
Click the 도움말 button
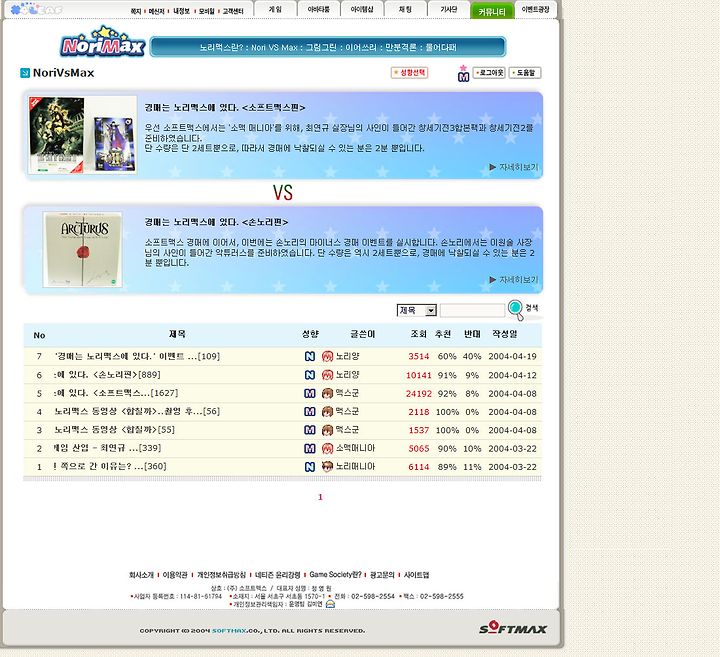pyautogui.click(x=525, y=73)
